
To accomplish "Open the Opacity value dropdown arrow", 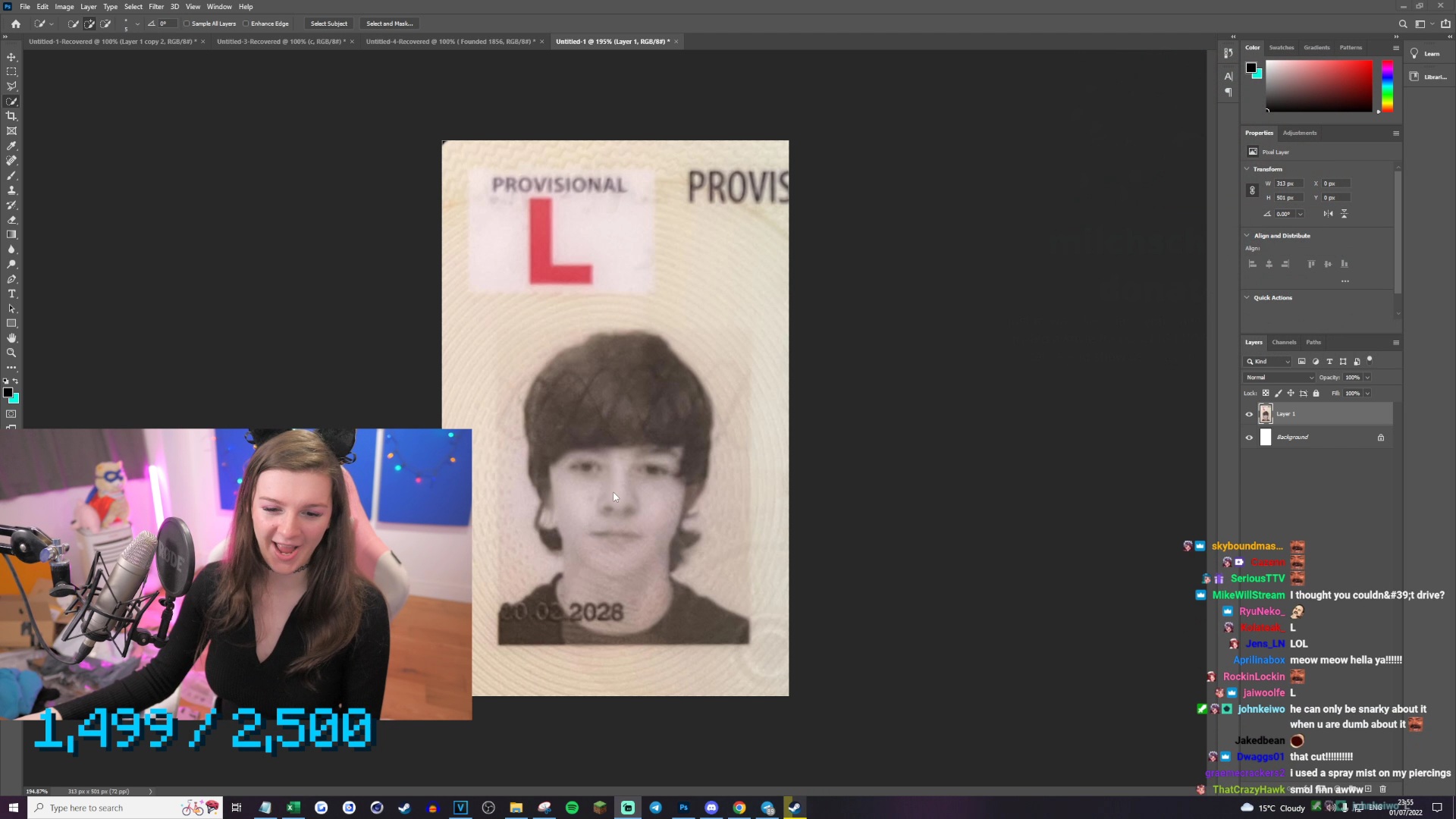I will pos(1367,377).
